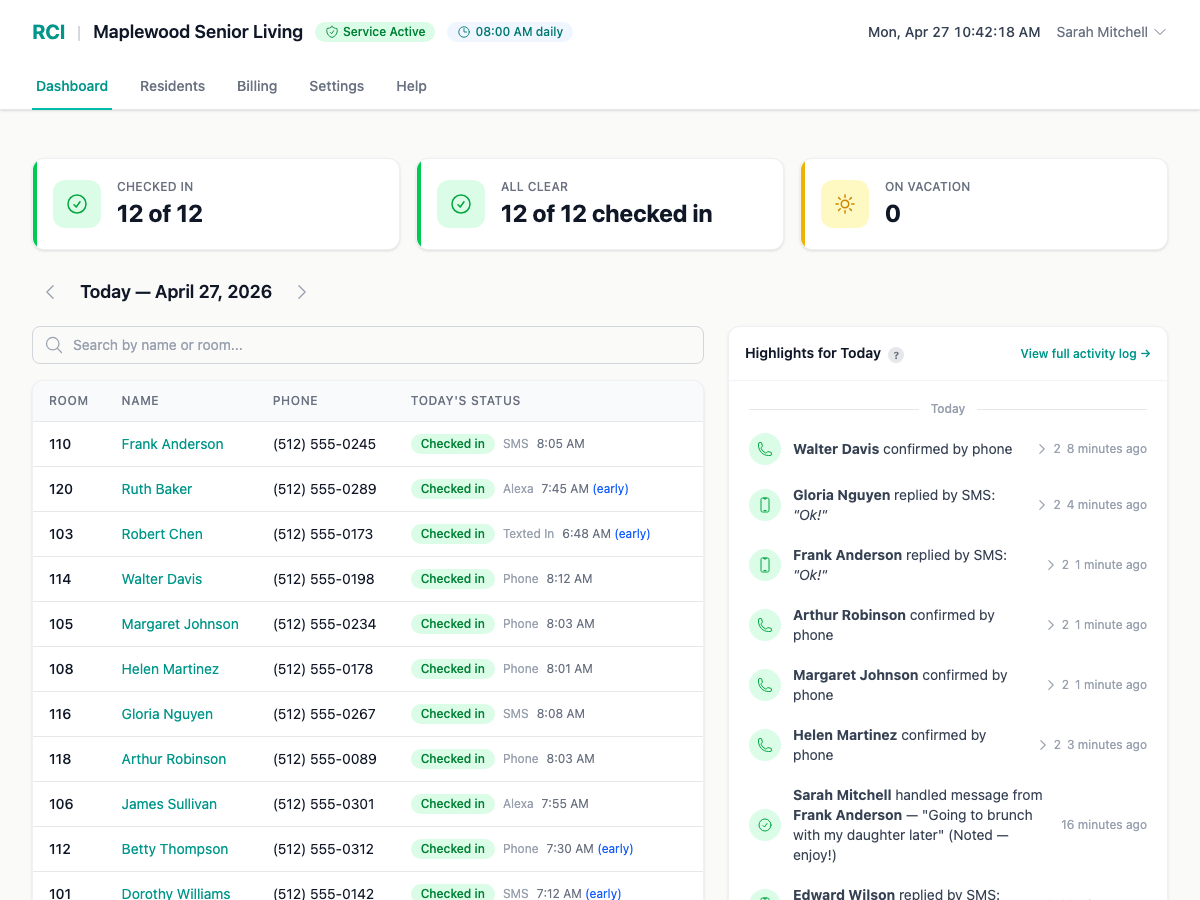Click the search by name or room field
1200x900 pixels.
368,345
